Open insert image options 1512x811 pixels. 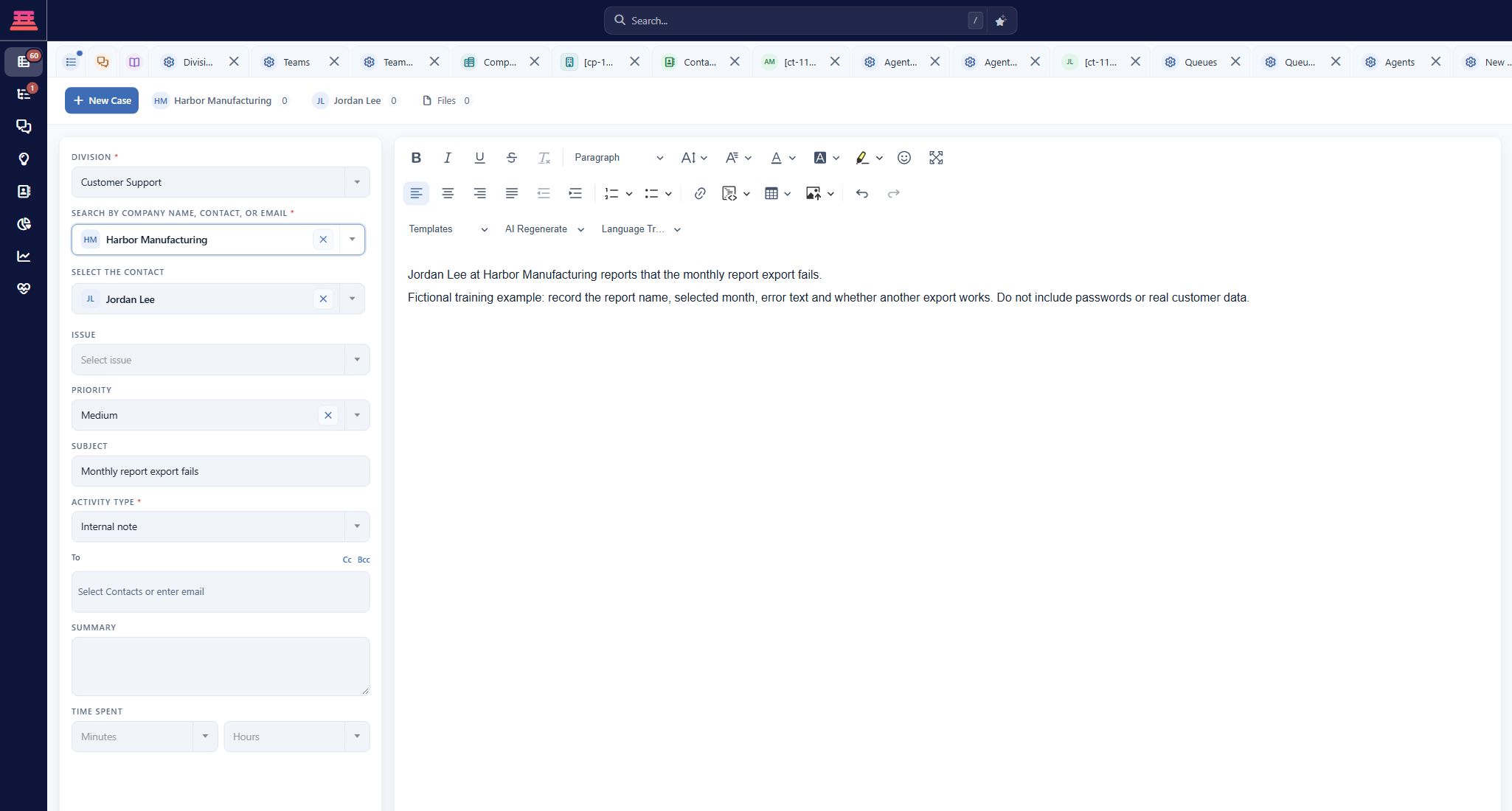(819, 193)
